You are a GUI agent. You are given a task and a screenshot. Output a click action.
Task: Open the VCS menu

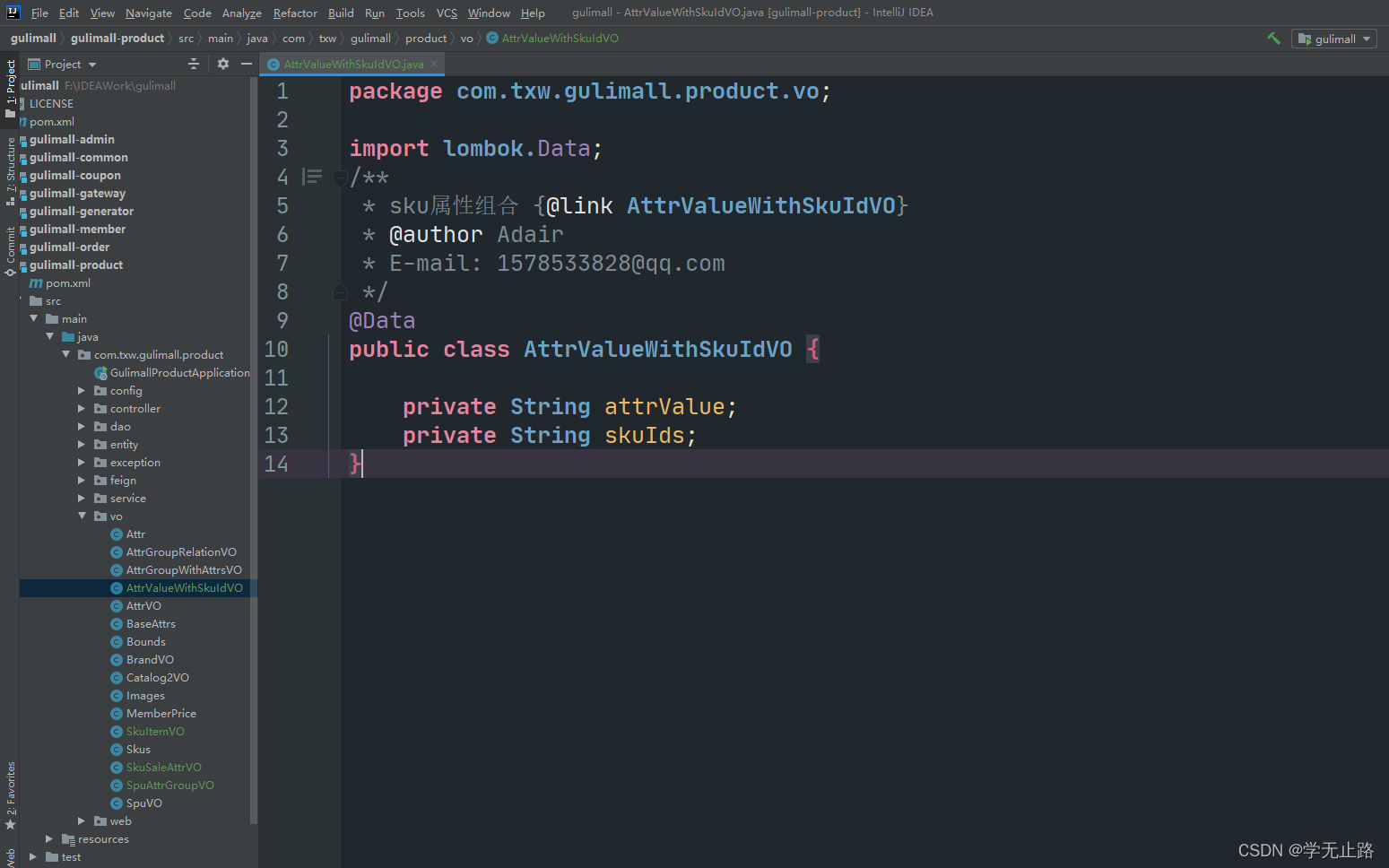pyautogui.click(x=447, y=13)
